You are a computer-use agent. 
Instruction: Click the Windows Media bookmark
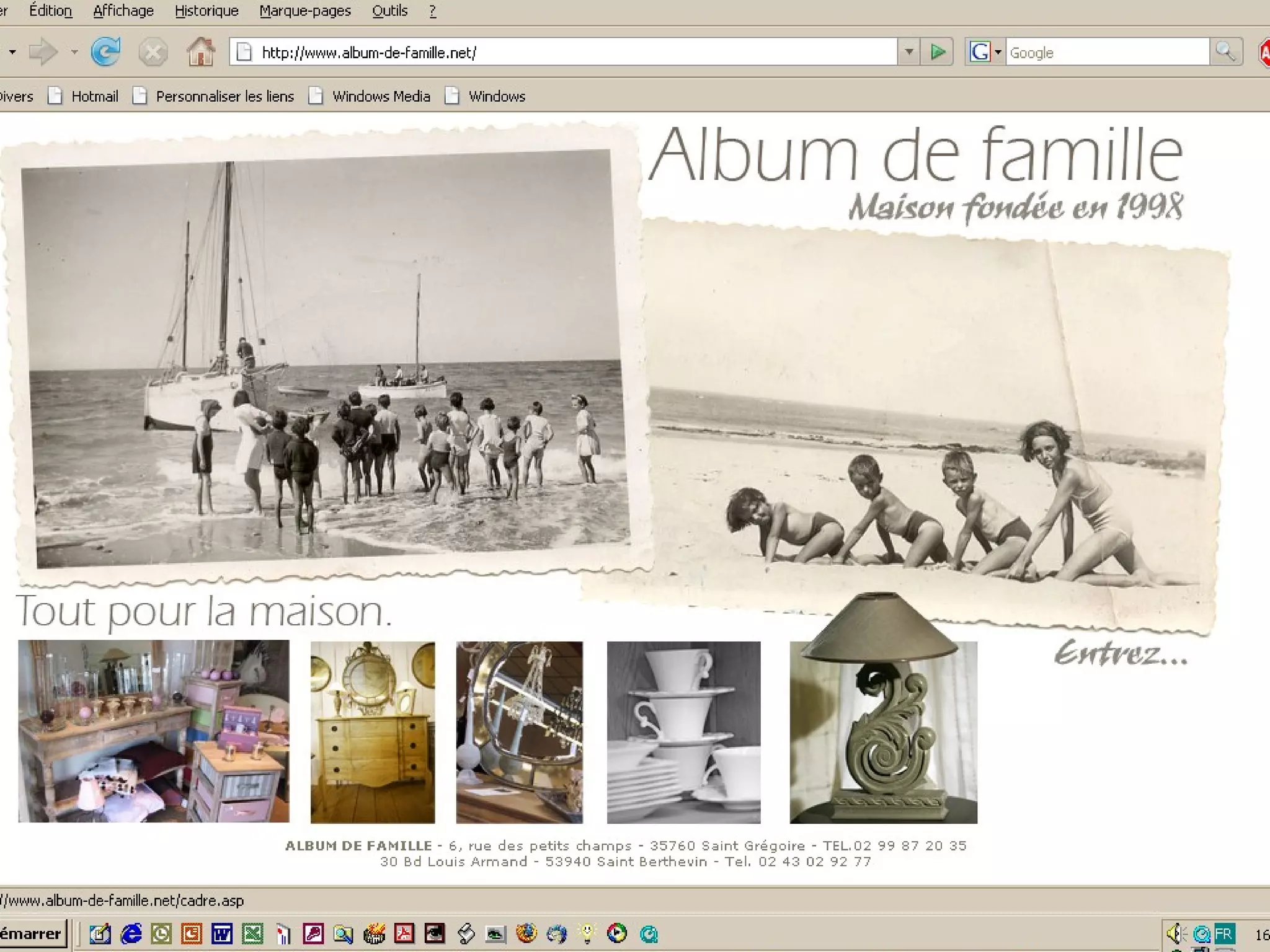[381, 97]
